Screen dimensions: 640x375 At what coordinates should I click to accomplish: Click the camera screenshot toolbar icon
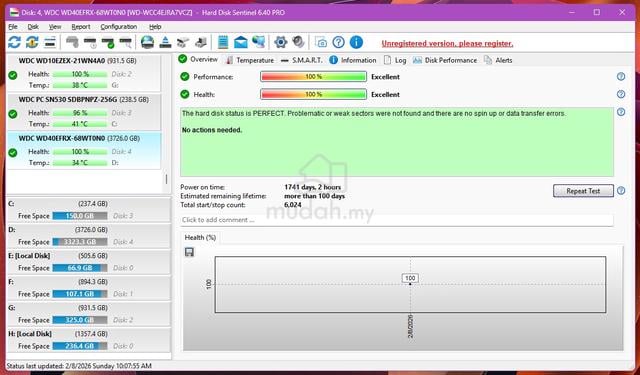click(x=321, y=42)
